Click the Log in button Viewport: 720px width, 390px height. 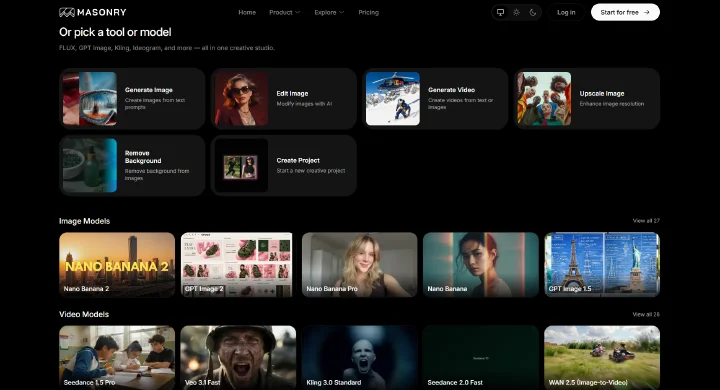[x=566, y=12]
